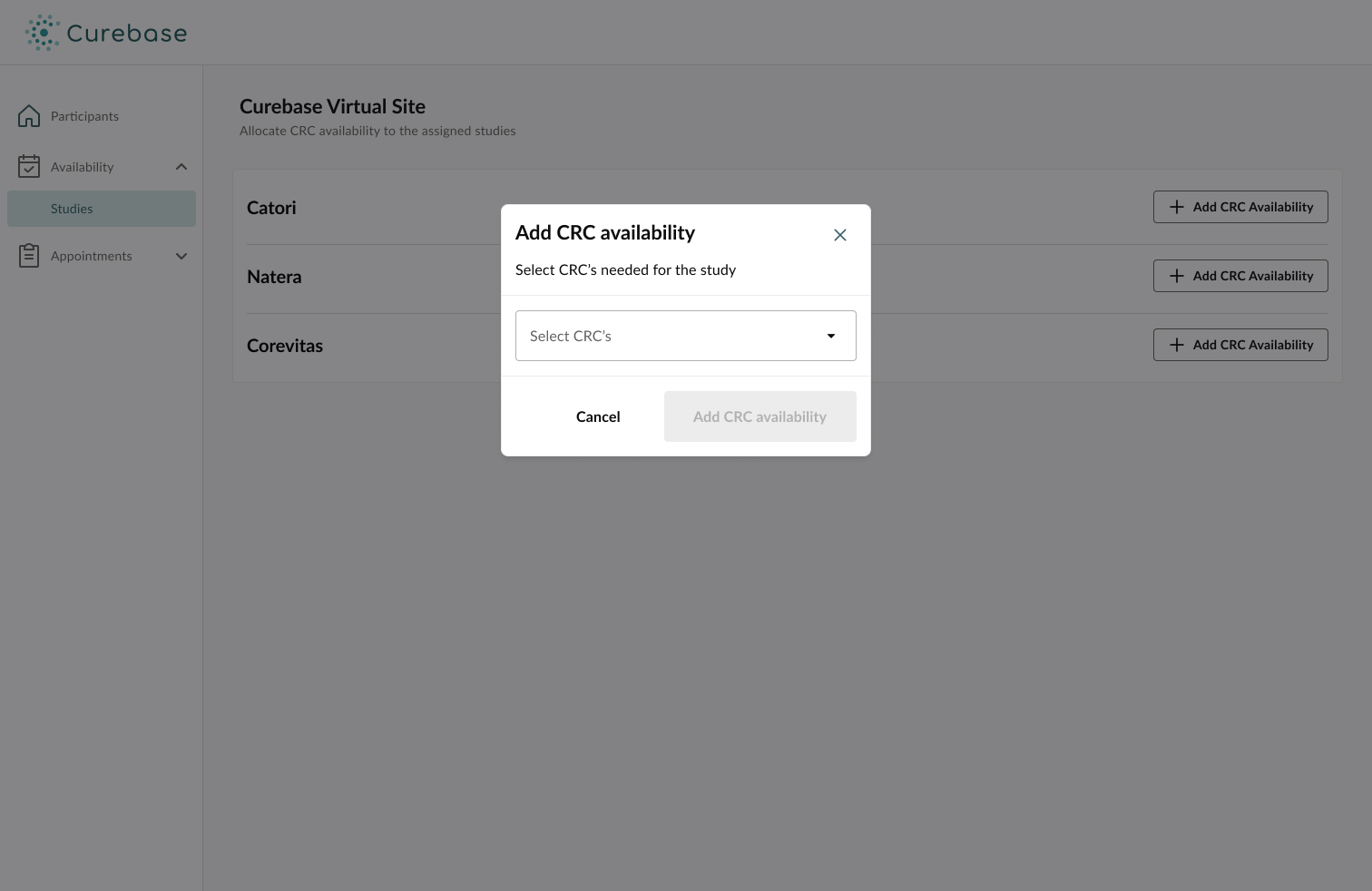Select the Natera study name
The image size is (1372, 891).
point(274,277)
